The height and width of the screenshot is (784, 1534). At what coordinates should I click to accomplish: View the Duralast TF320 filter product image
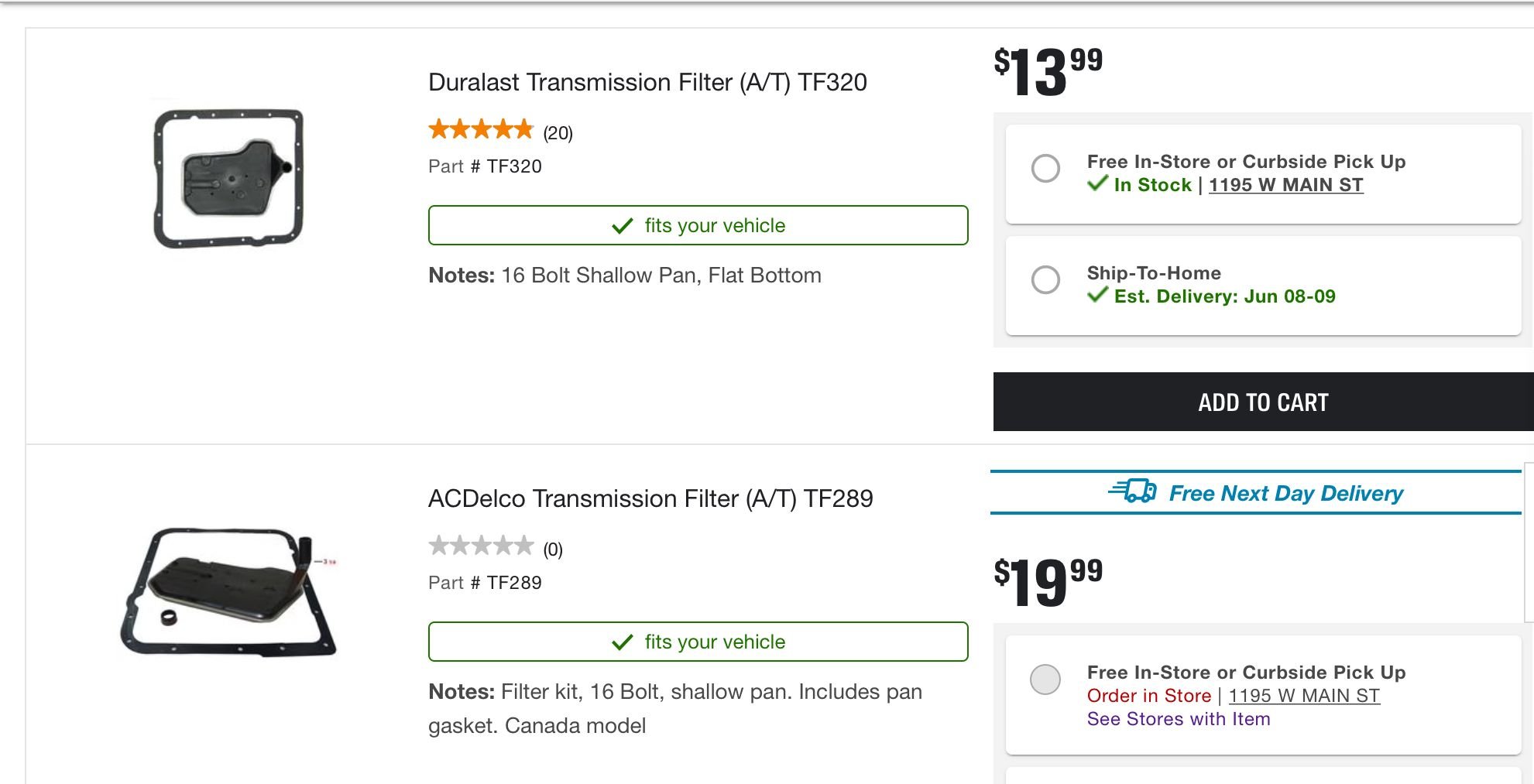pyautogui.click(x=228, y=179)
